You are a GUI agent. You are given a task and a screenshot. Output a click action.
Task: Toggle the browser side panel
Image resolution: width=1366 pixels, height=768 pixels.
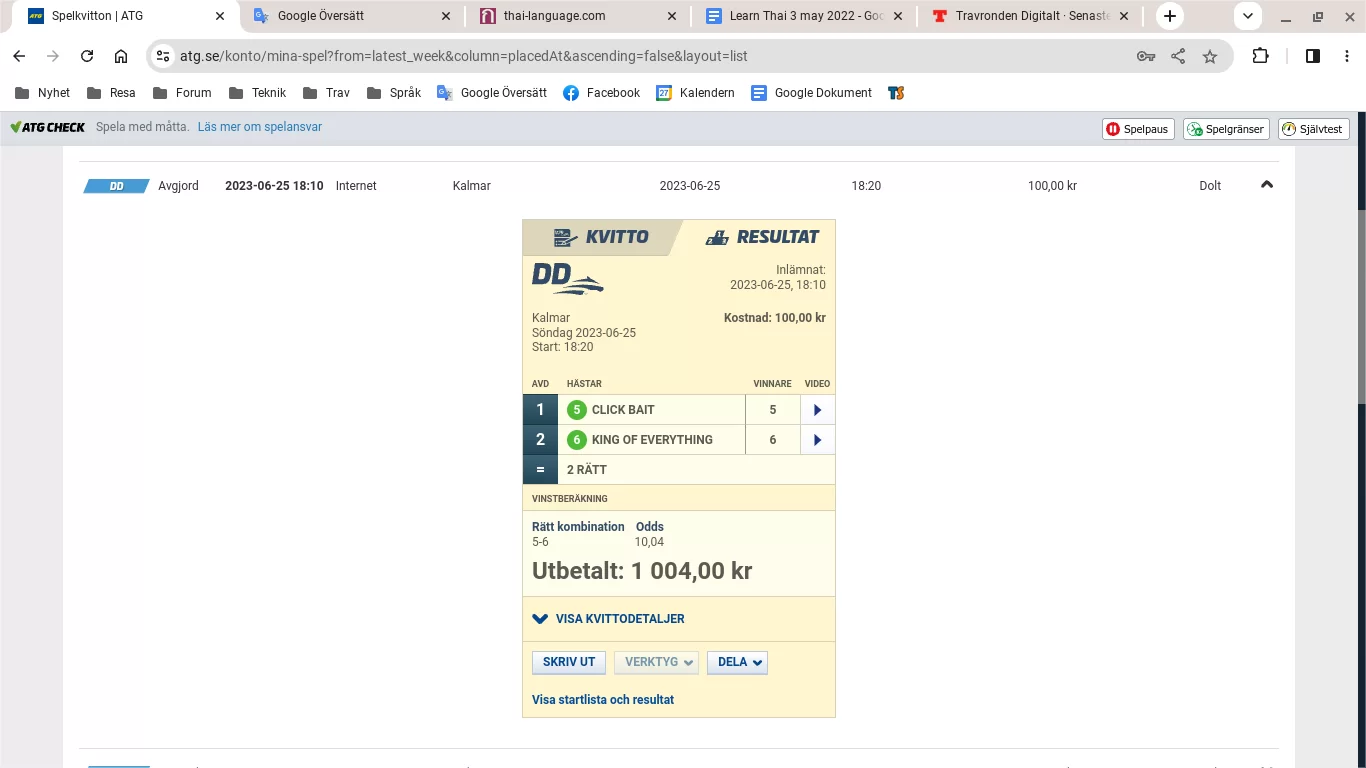pos(1313,56)
